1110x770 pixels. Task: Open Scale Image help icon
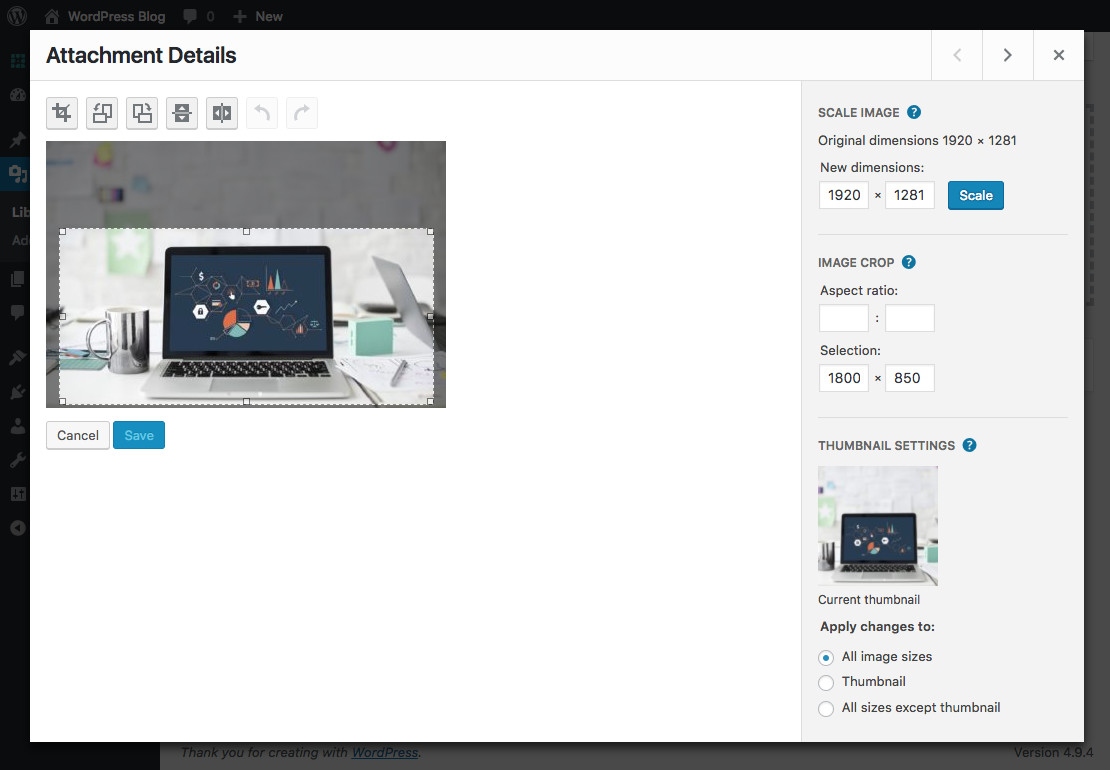[x=914, y=112]
